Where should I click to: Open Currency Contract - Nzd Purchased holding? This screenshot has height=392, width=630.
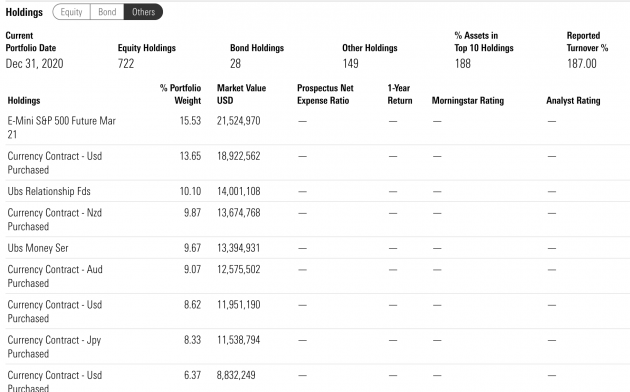[x=55, y=219]
